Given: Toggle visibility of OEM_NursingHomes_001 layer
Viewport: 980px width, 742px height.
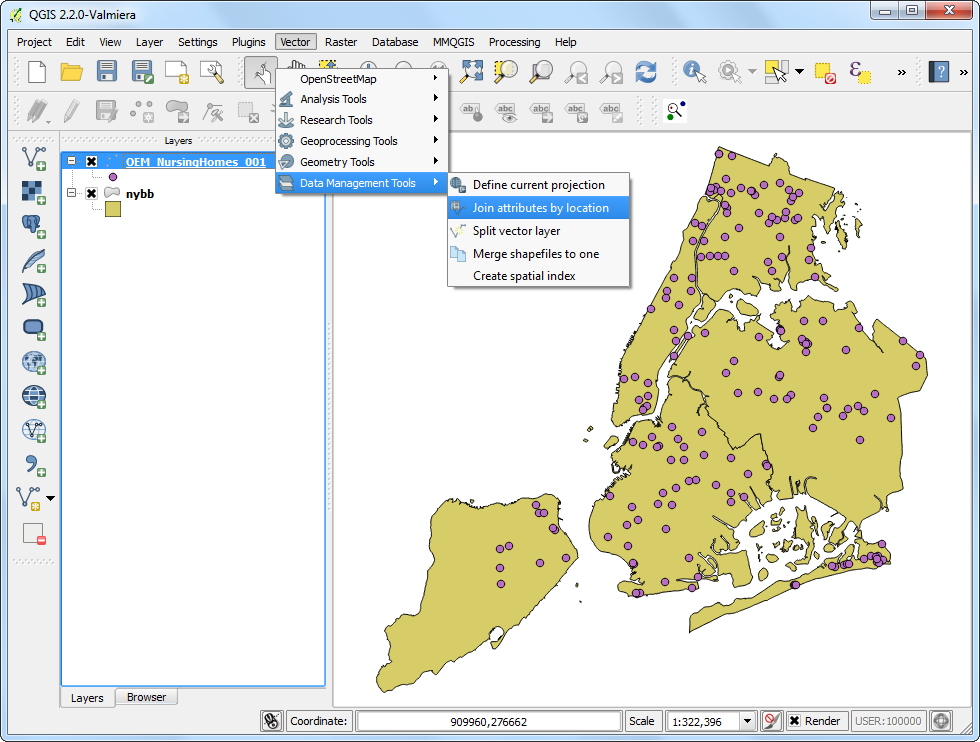Looking at the screenshot, I should point(91,162).
